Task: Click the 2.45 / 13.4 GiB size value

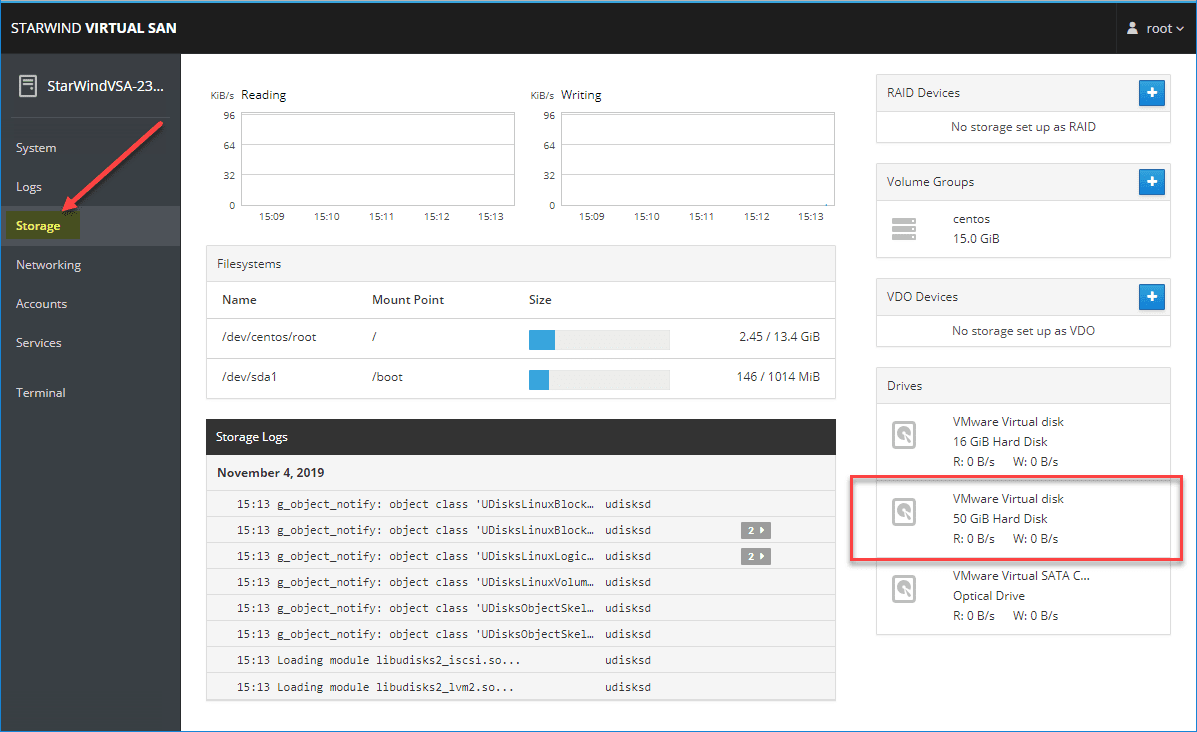Action: pos(779,337)
